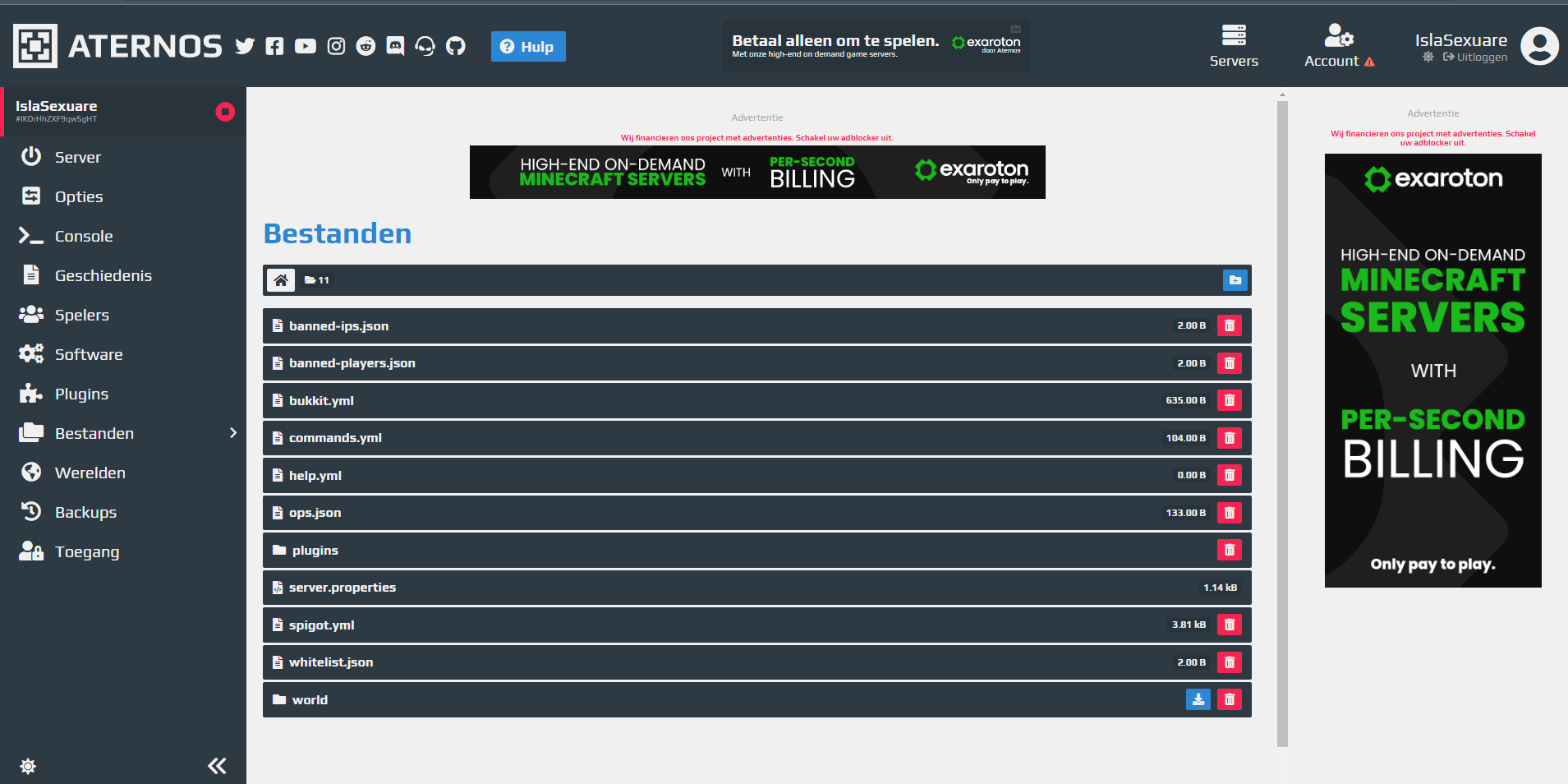
Task: Click the Hulp help button
Action: pos(528,47)
